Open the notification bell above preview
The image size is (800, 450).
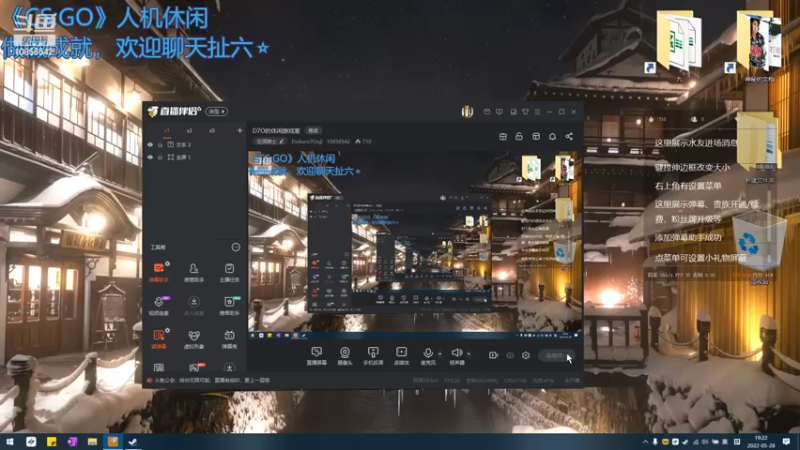tap(552, 136)
